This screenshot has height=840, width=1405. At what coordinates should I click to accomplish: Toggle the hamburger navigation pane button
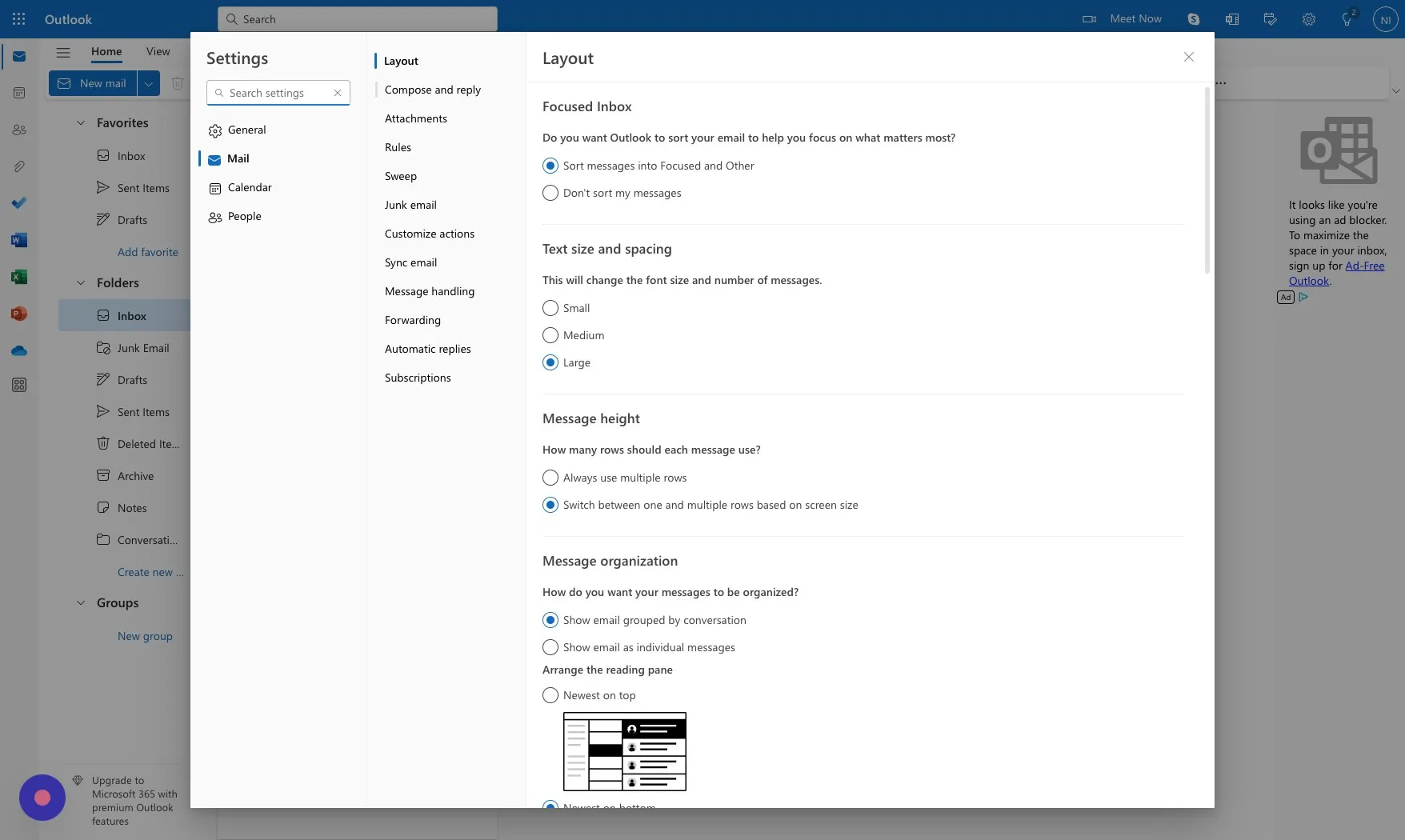coord(63,52)
